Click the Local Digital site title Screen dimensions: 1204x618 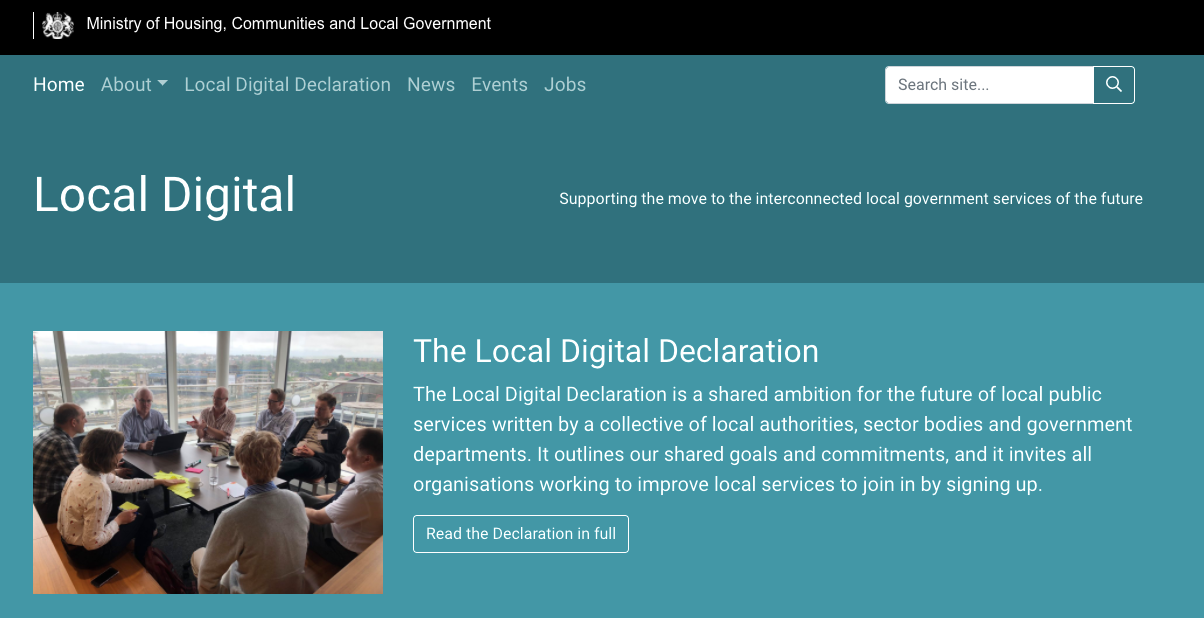(165, 194)
